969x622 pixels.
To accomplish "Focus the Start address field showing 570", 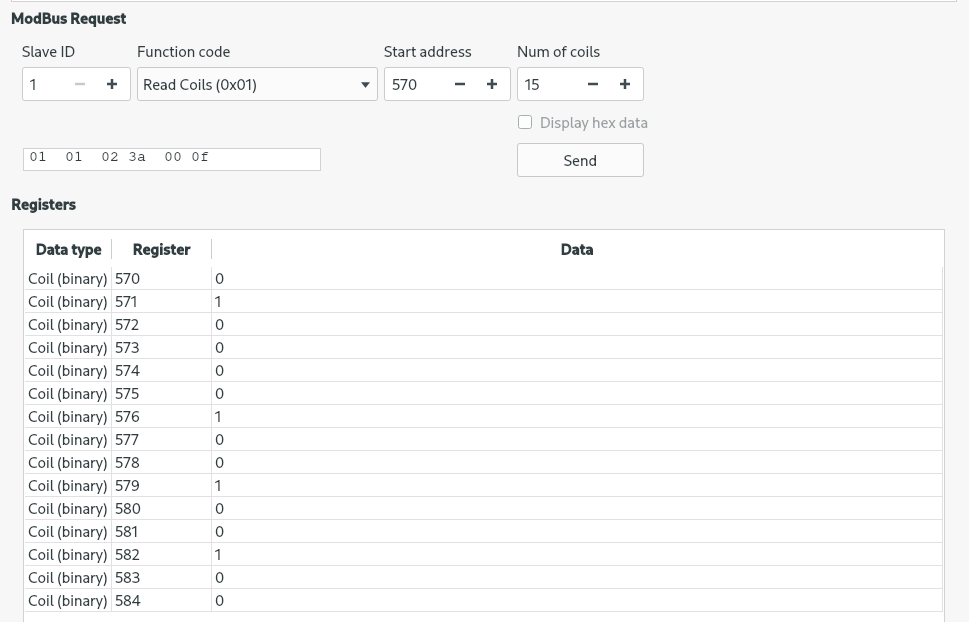I will click(x=414, y=85).
